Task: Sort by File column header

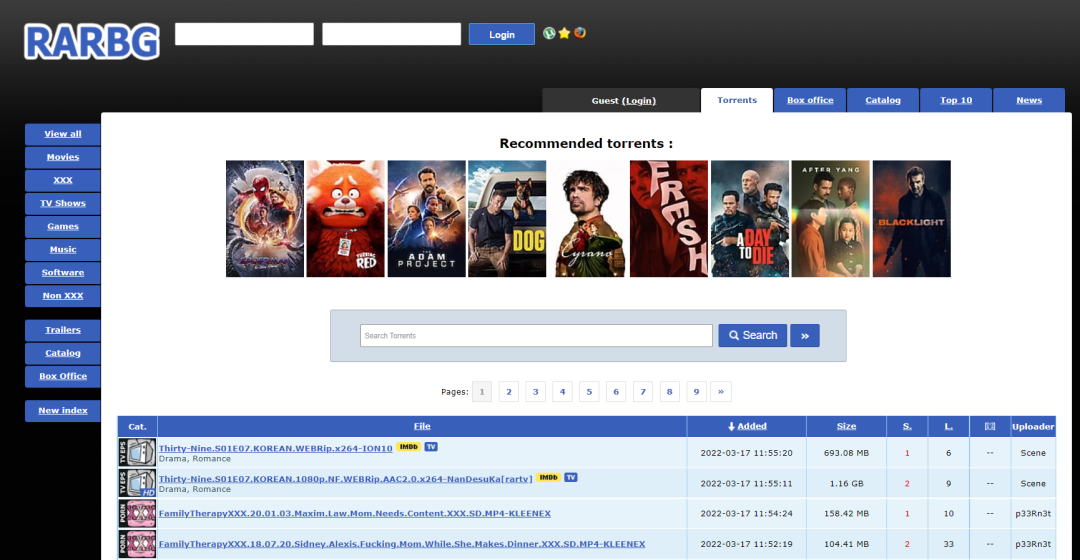Action: [x=422, y=426]
